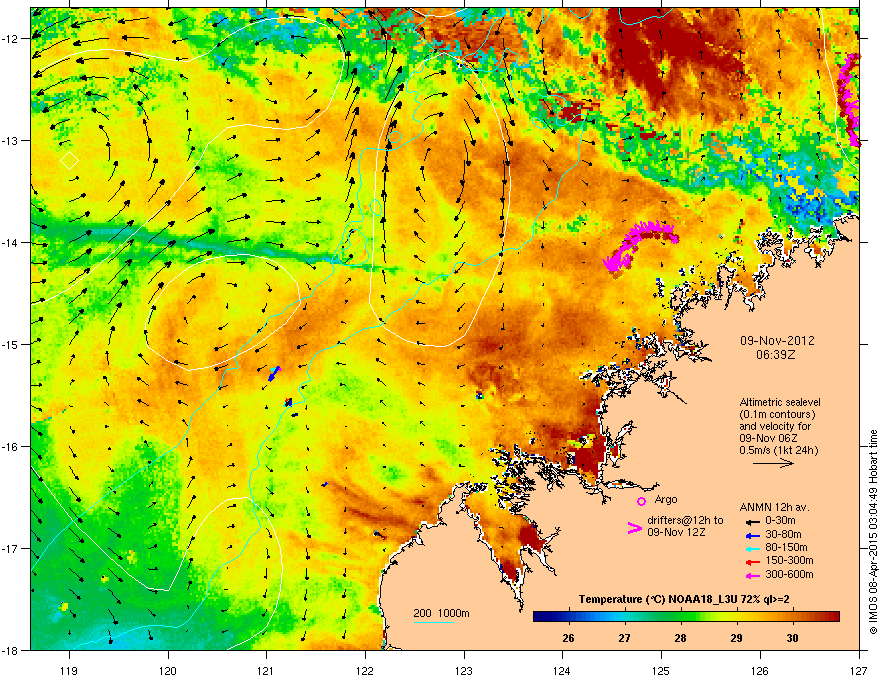The image size is (880, 680).
Task: Click the cyan 80-150m arrow in ANMN legend
Action: click(x=753, y=548)
